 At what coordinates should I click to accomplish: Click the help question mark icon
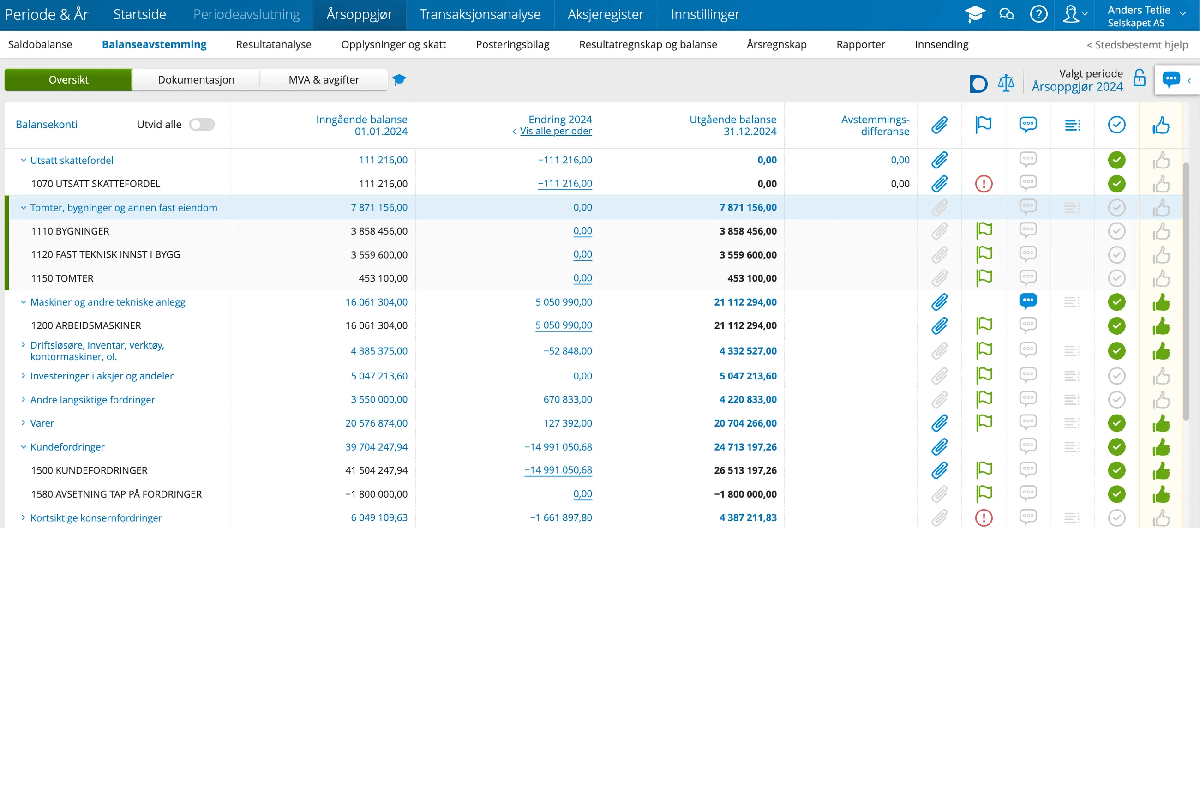pyautogui.click(x=1039, y=14)
